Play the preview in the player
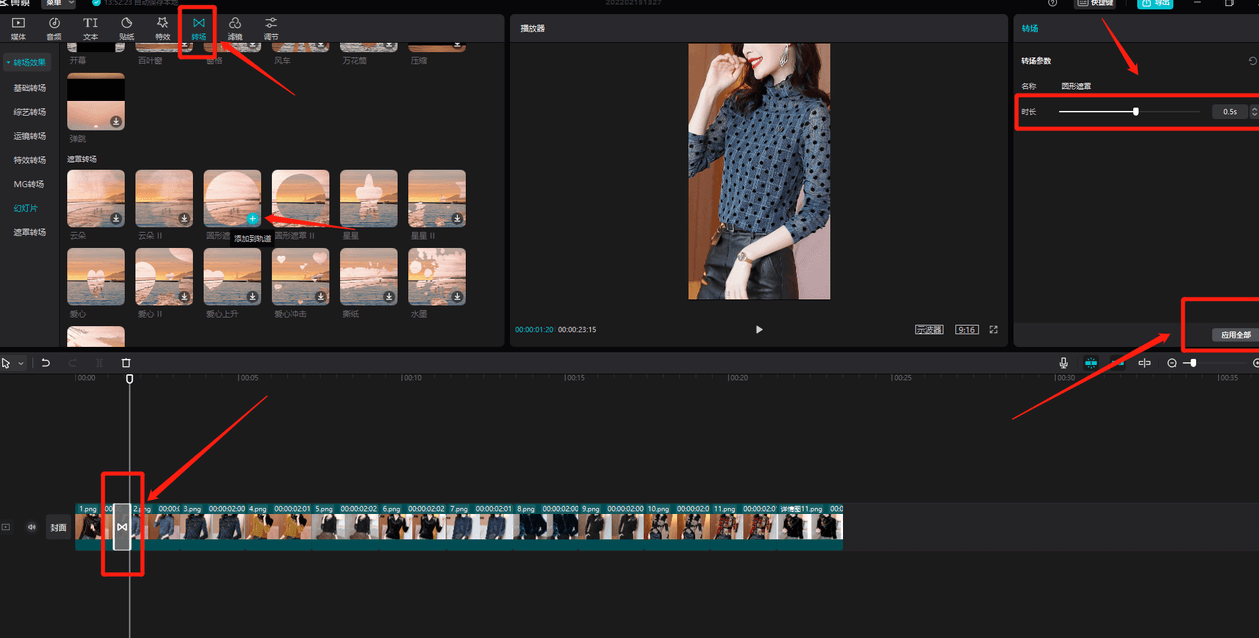The height and width of the screenshot is (638, 1259). 759,329
